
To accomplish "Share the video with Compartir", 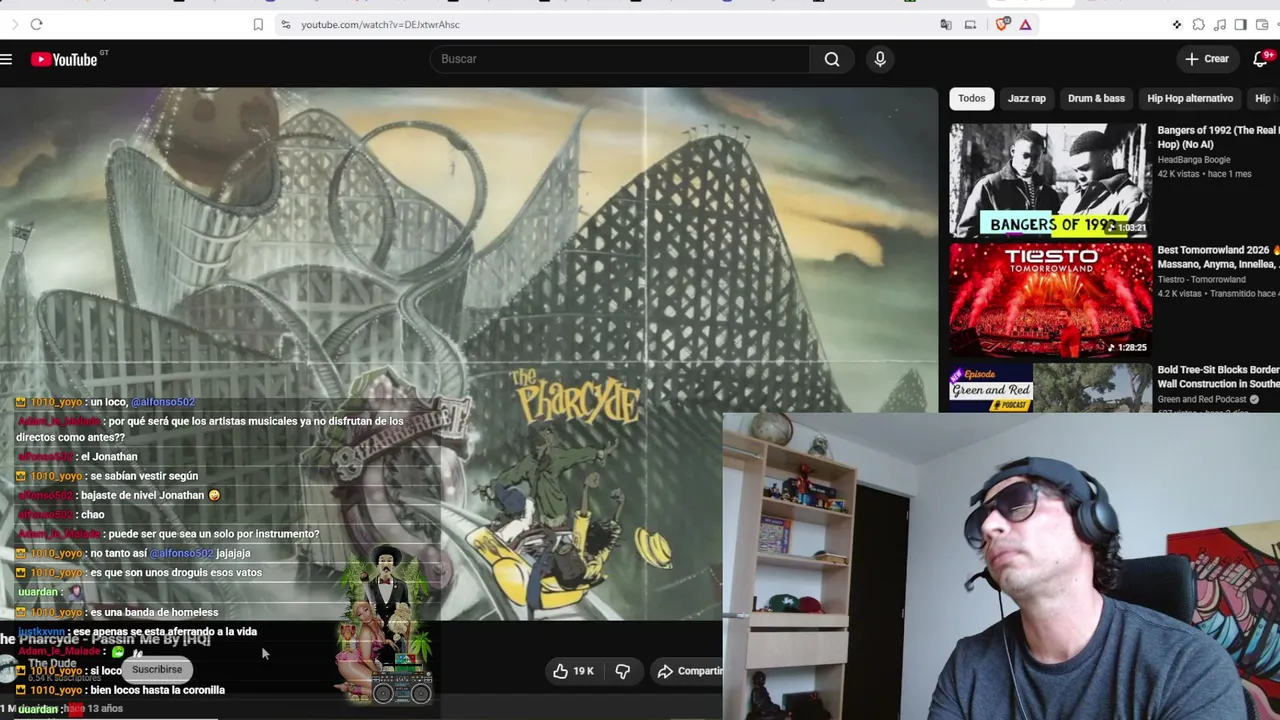I will click(688, 671).
